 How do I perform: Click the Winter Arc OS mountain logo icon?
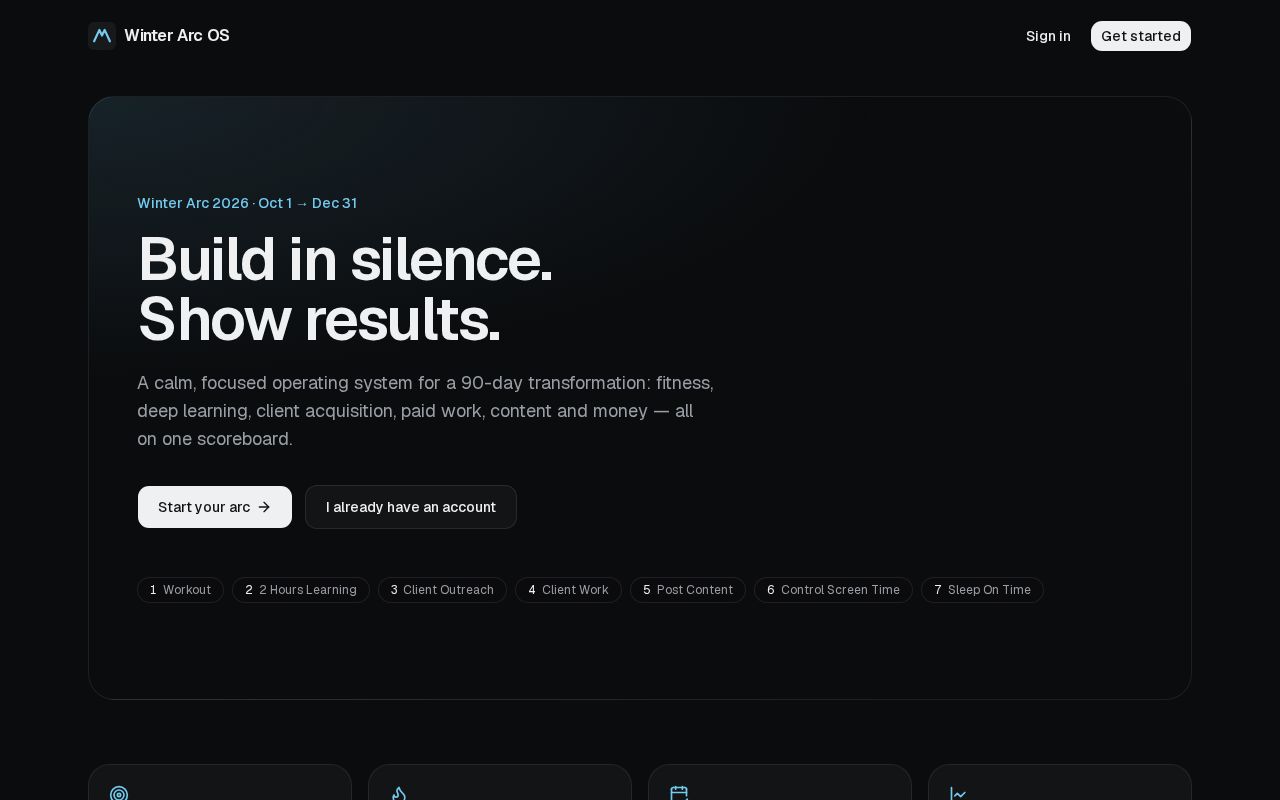[x=102, y=36]
